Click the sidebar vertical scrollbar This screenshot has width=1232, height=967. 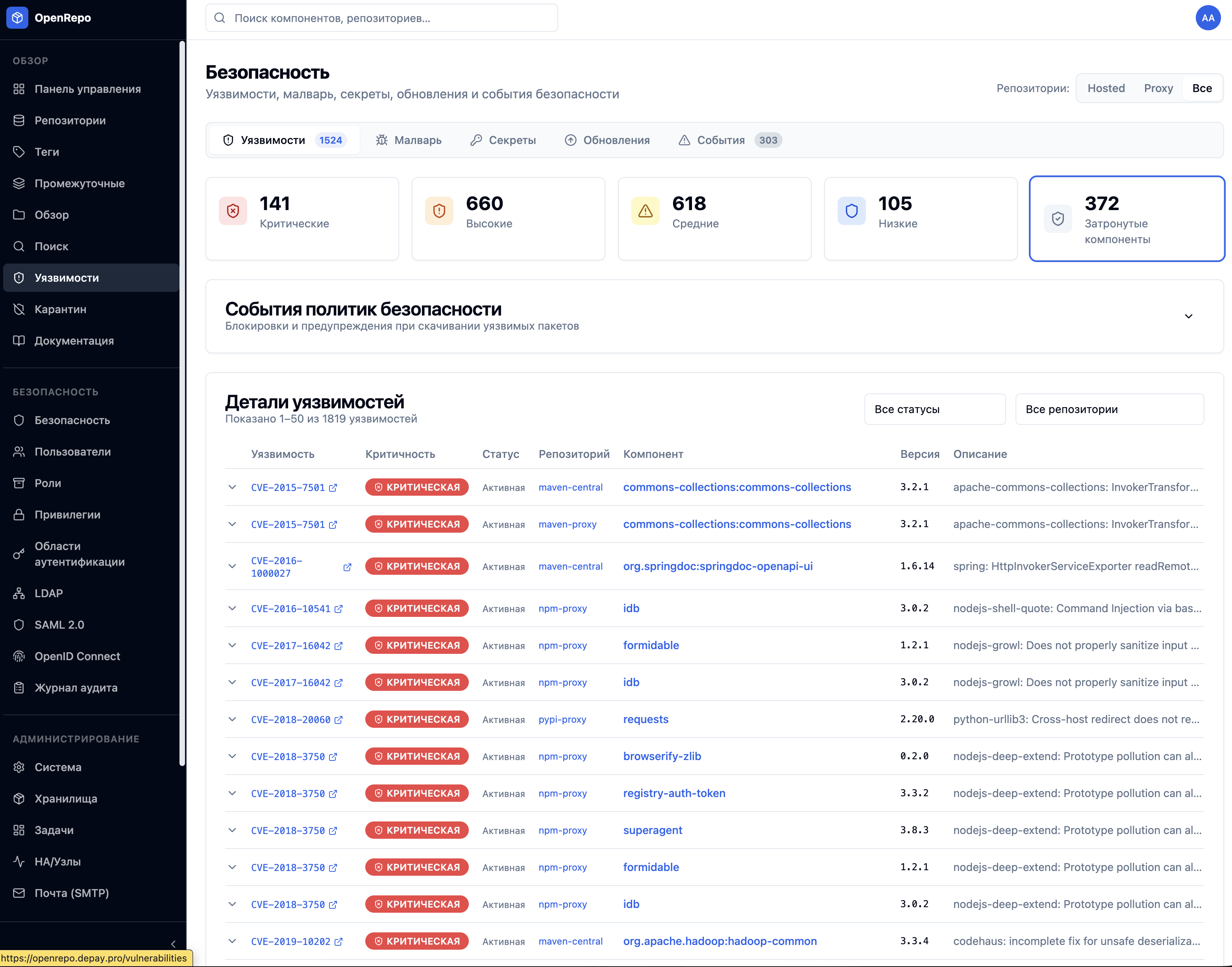(x=182, y=403)
